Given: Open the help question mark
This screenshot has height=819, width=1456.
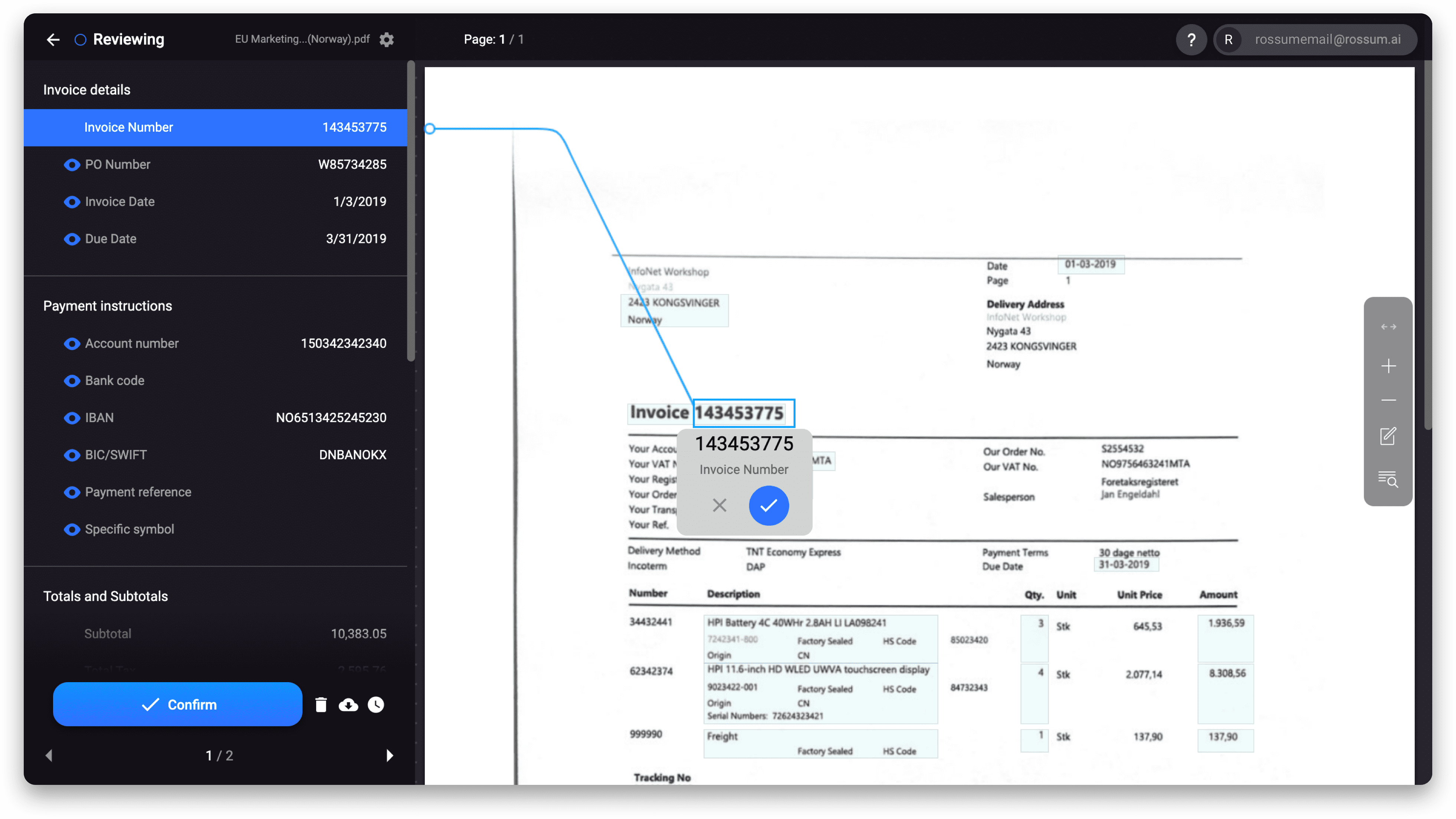Looking at the screenshot, I should [x=1191, y=40].
